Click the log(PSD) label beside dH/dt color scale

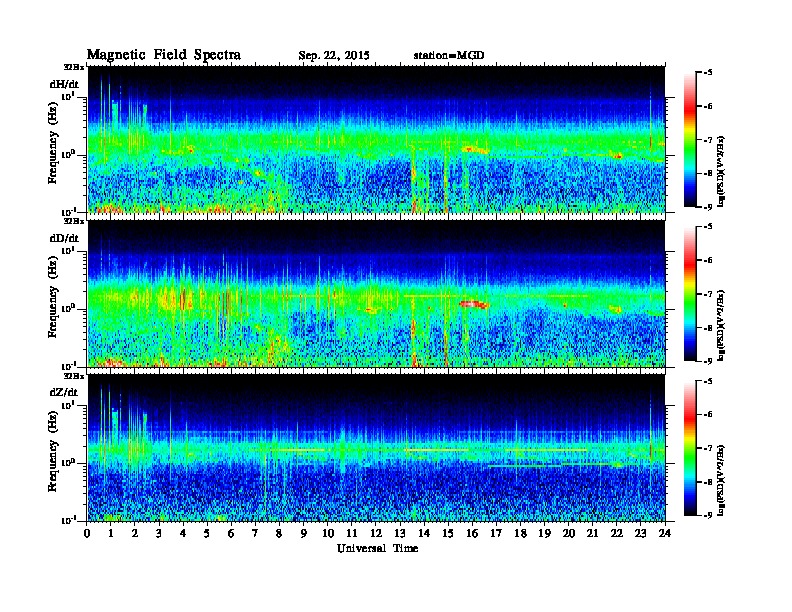tap(721, 171)
